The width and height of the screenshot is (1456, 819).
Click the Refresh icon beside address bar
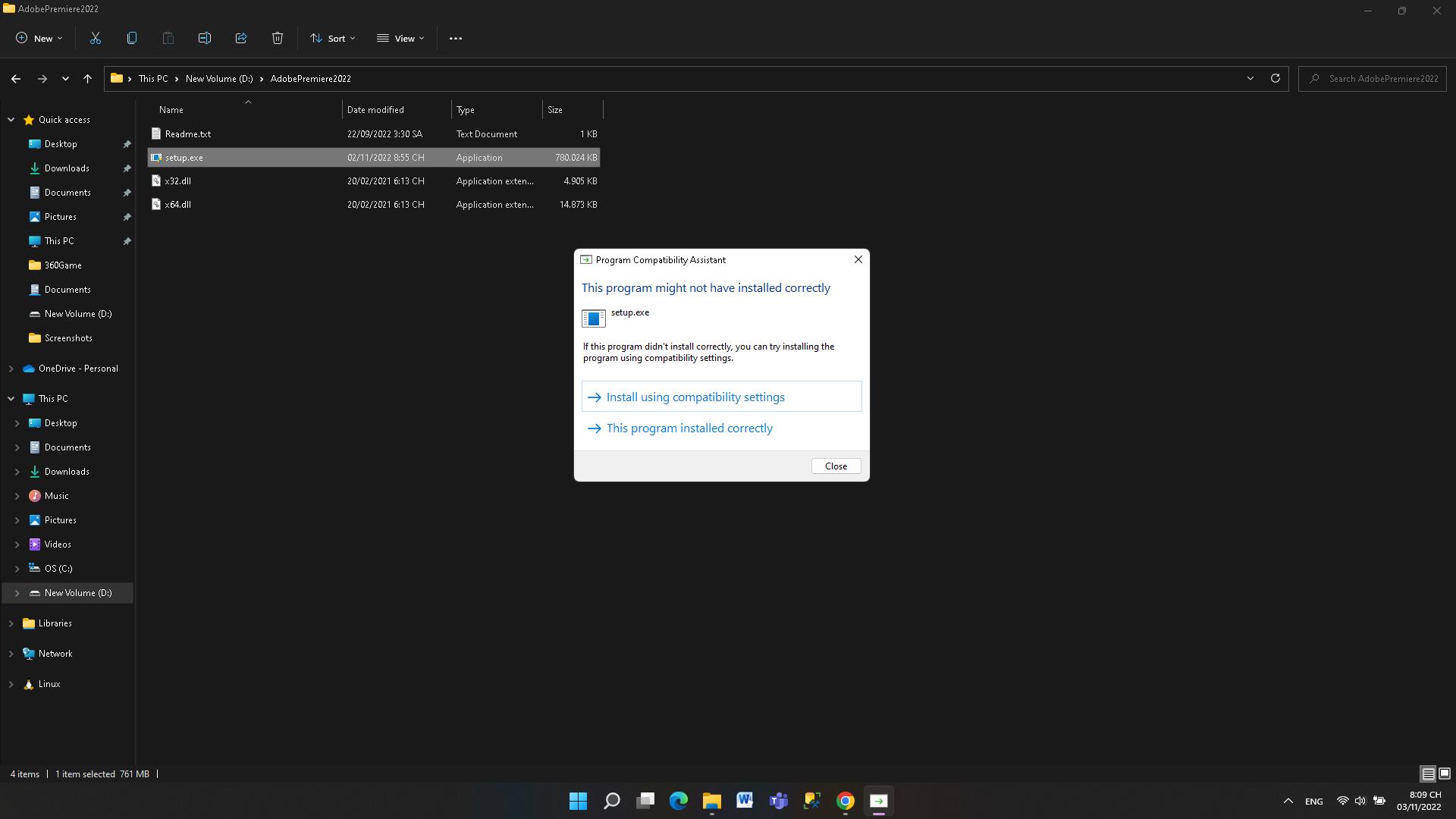[x=1276, y=78]
